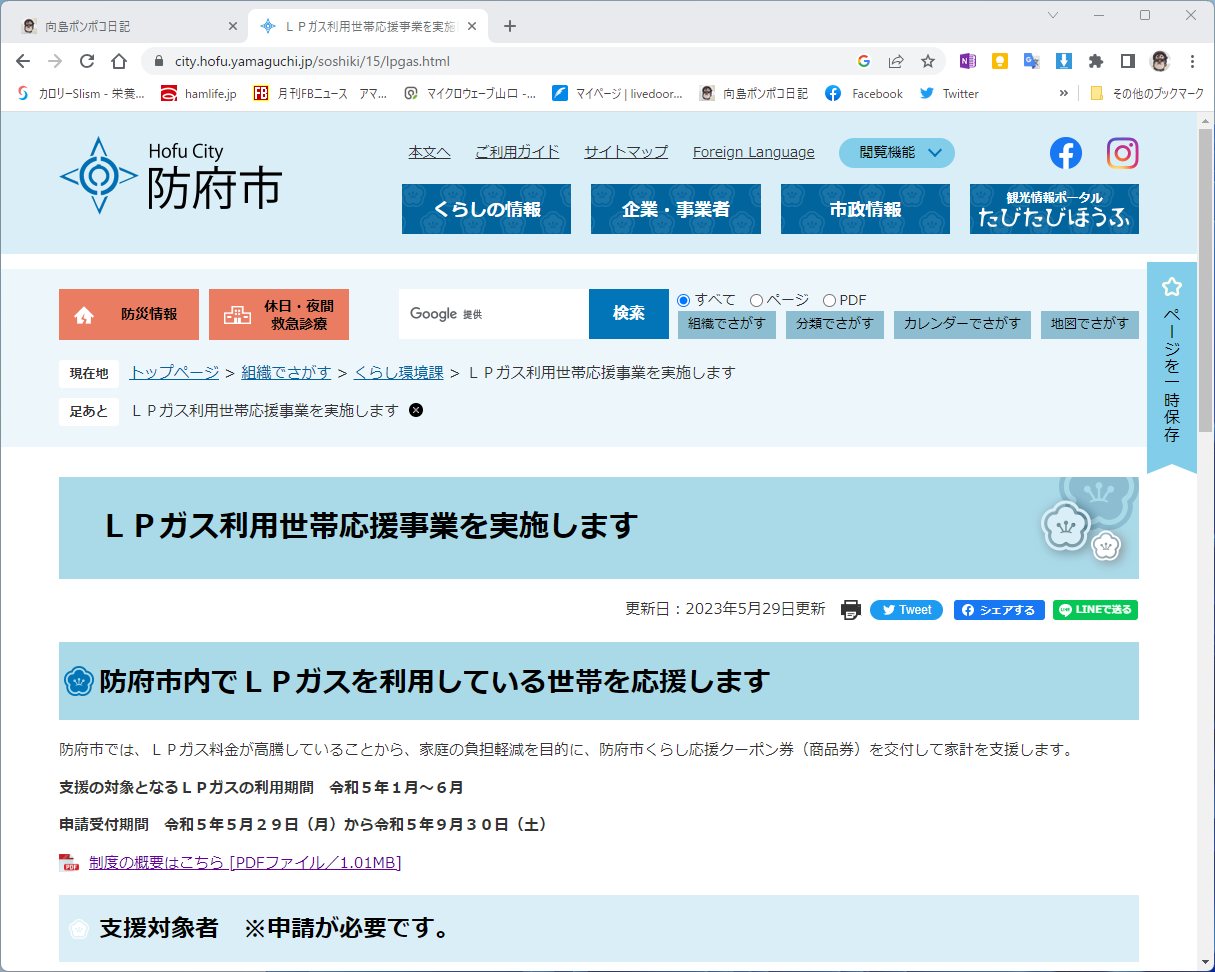Screen dimensions: 1215x972
Task: Open the 月刊FBニュース bookmark
Action: coord(320,93)
